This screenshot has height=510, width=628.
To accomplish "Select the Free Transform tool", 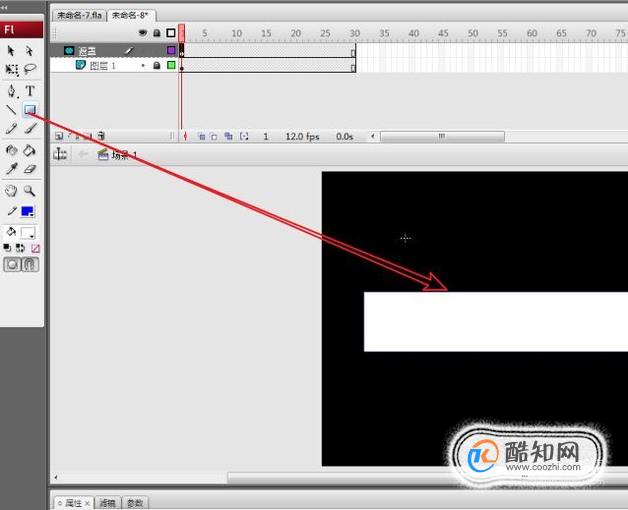I will (x=12, y=69).
